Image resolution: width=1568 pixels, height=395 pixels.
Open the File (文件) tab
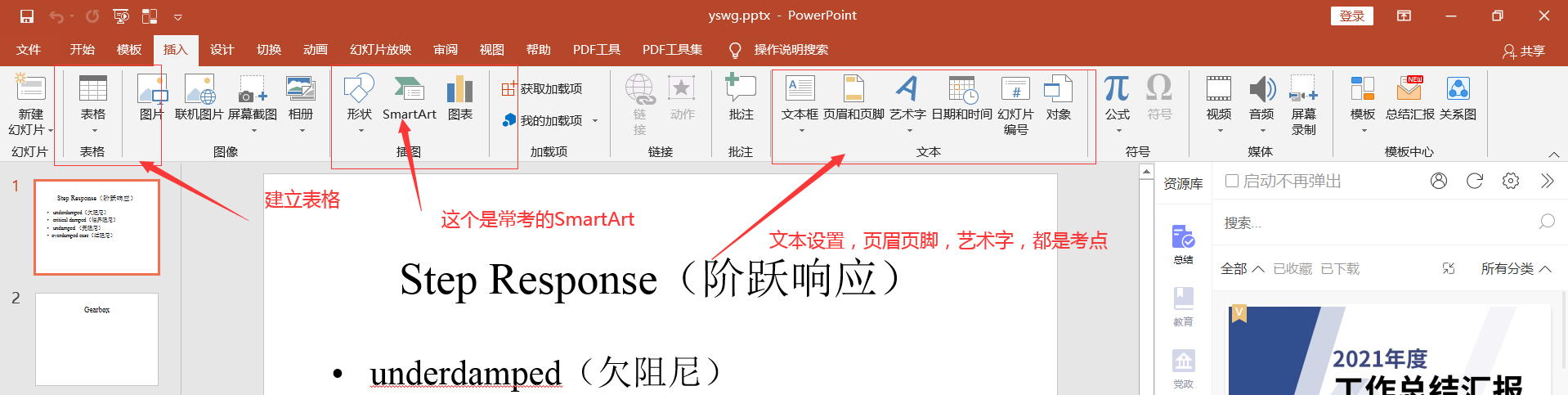coord(29,50)
